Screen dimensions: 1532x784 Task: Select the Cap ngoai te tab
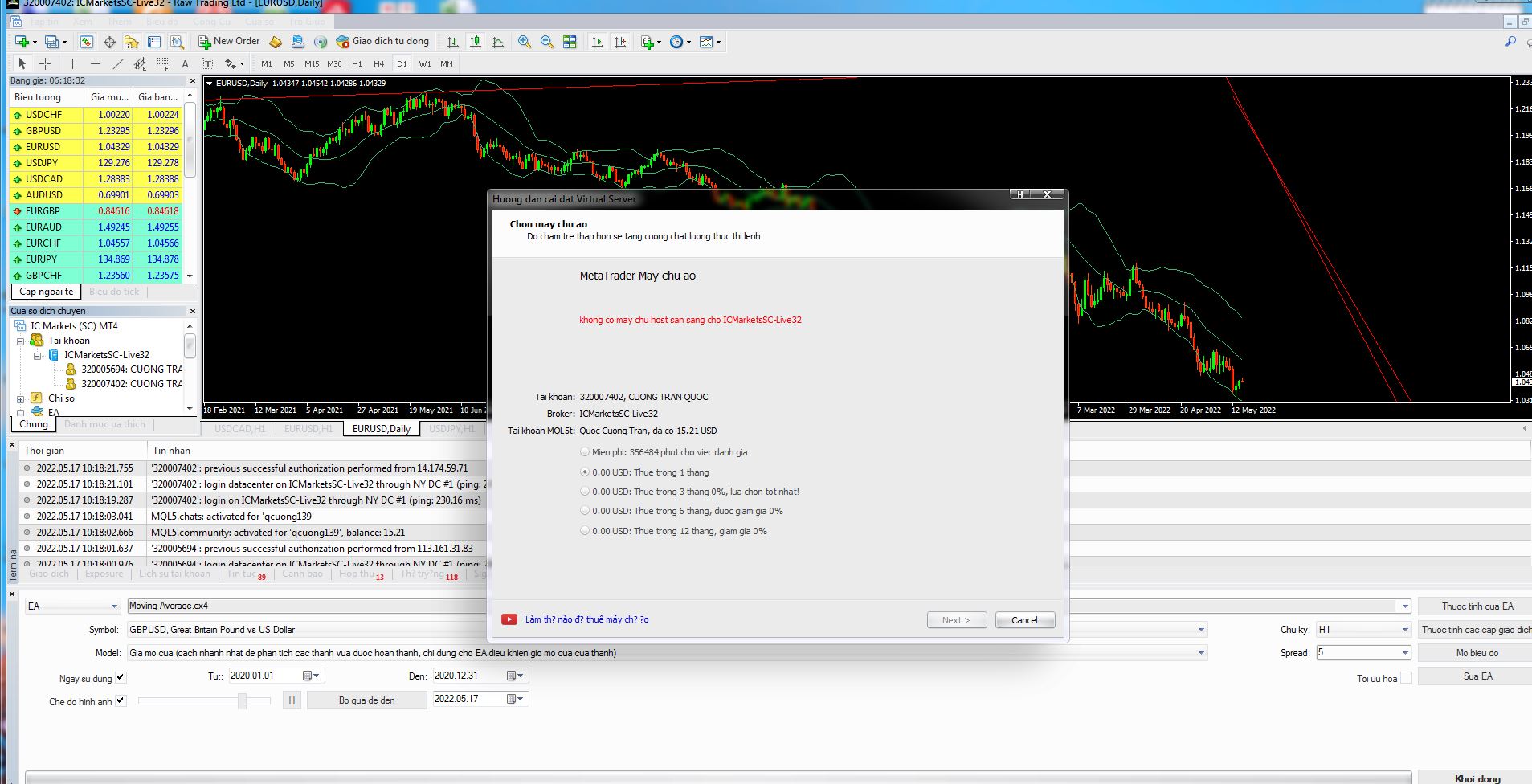46,292
